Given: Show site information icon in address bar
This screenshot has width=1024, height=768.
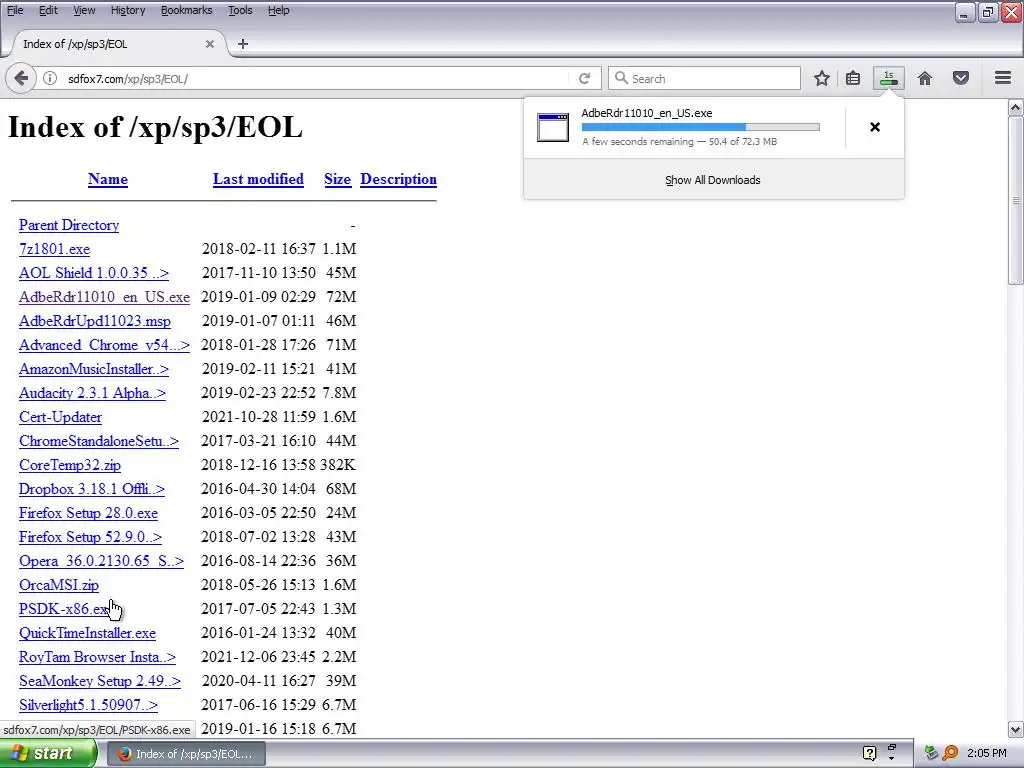Looking at the screenshot, I should coord(50,78).
